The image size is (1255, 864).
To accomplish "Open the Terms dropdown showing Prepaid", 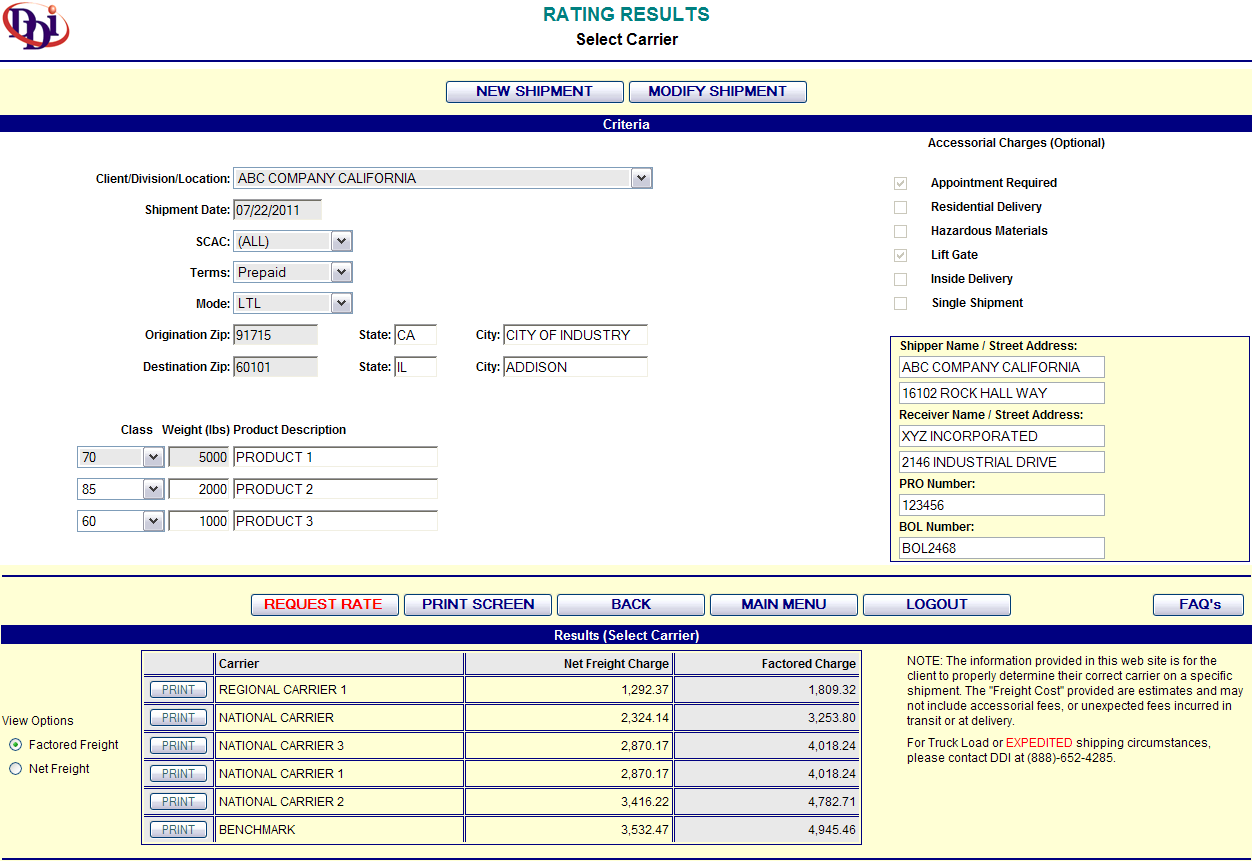I will [293, 272].
